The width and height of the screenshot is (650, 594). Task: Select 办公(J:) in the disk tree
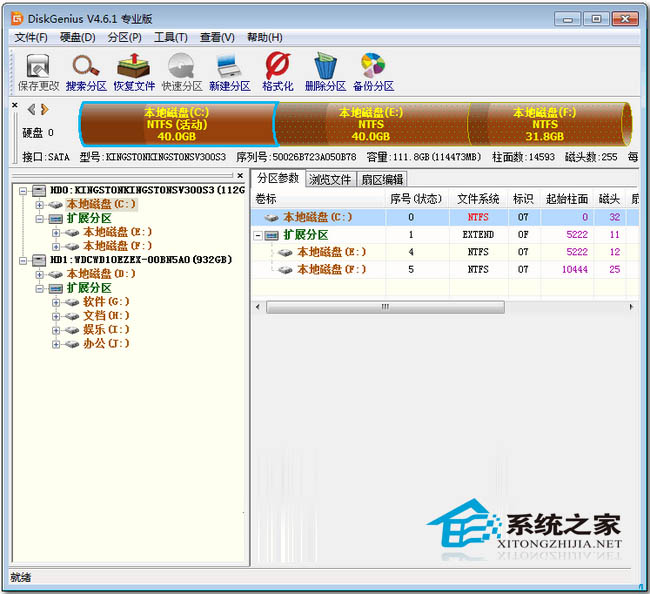106,344
